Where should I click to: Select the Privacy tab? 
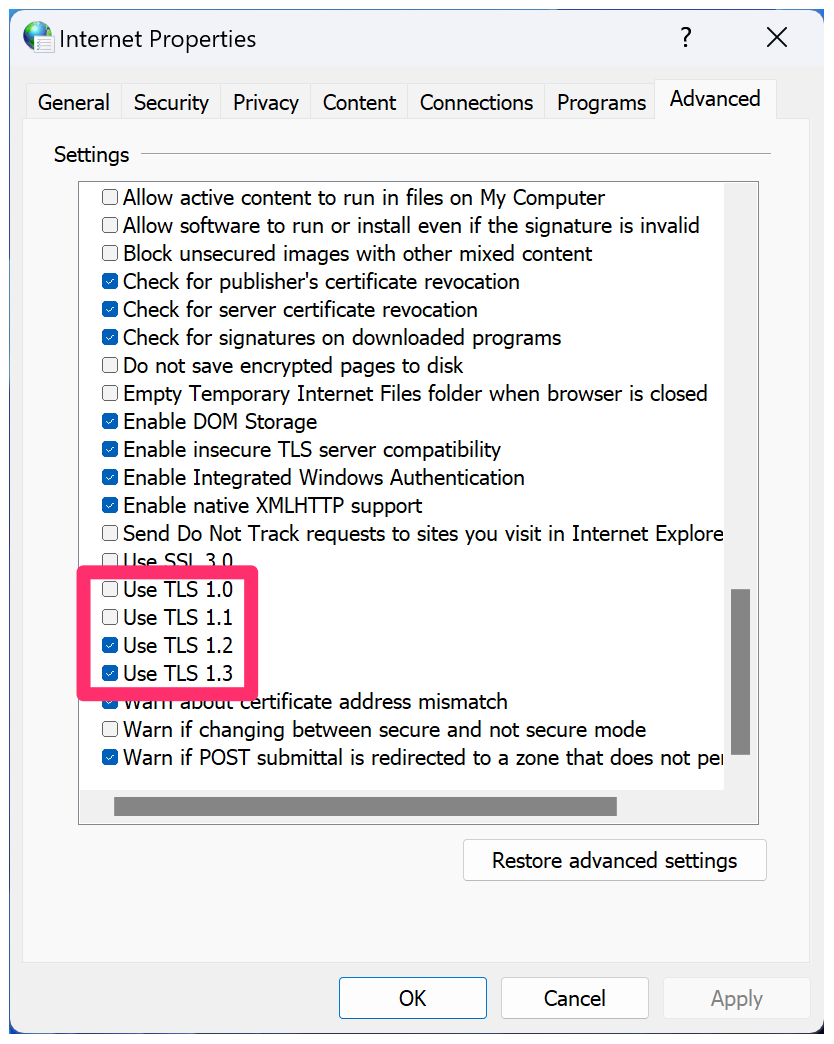click(264, 102)
